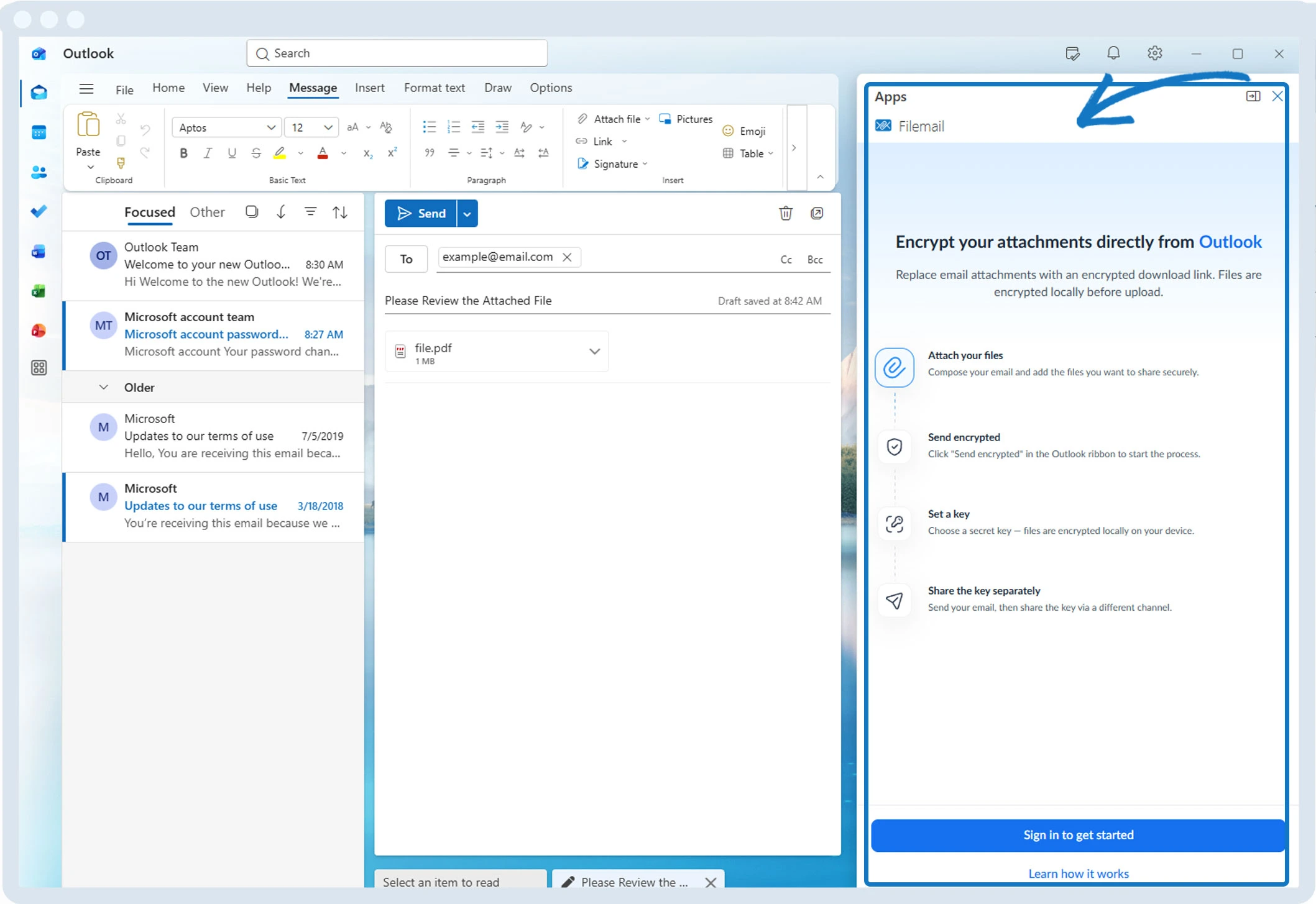Insert a quote block
Image resolution: width=1316 pixels, height=904 pixels.
(x=429, y=153)
